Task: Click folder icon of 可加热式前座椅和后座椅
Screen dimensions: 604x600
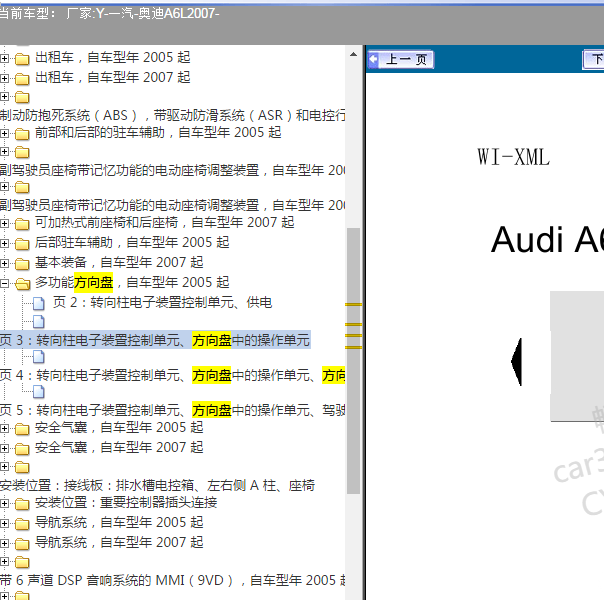Action: (22, 224)
